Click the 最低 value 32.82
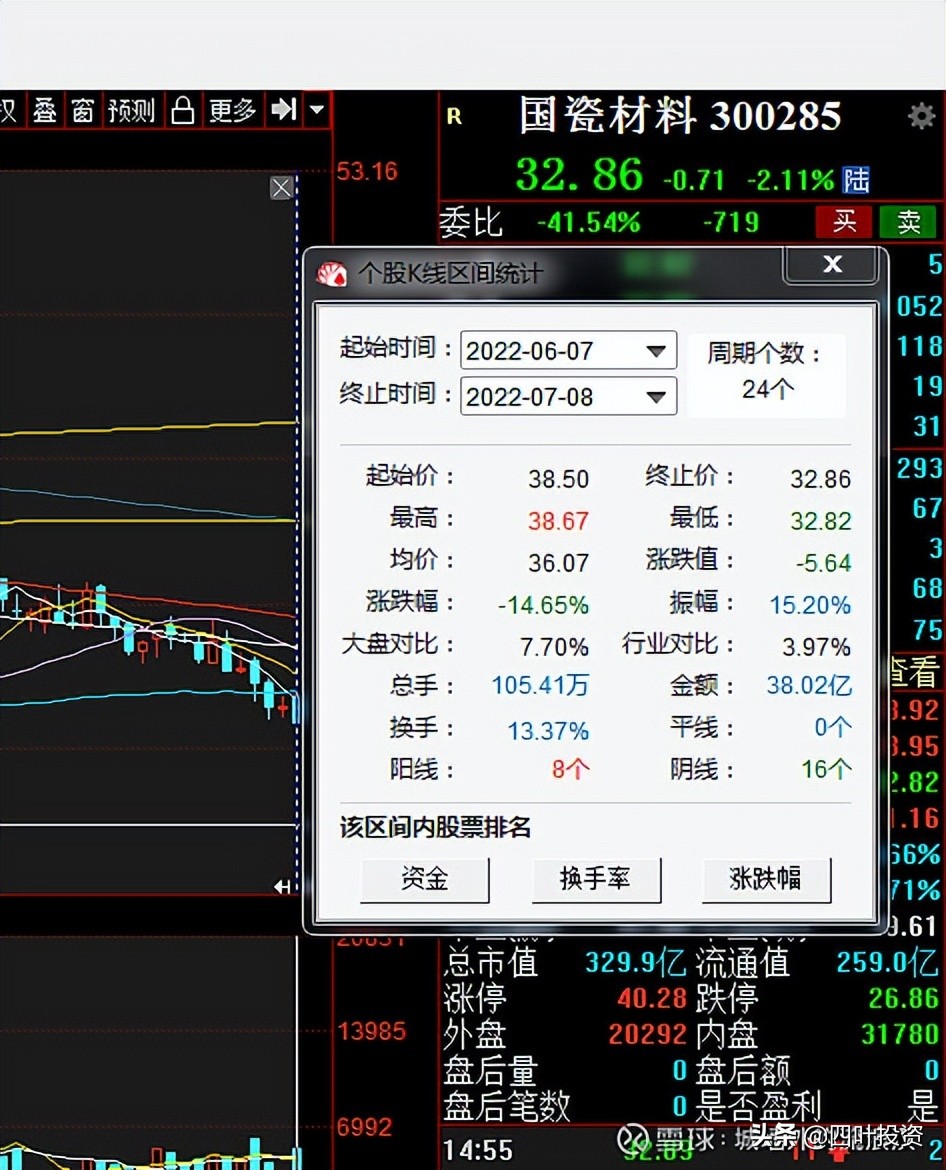Viewport: 946px width, 1170px height. click(821, 520)
